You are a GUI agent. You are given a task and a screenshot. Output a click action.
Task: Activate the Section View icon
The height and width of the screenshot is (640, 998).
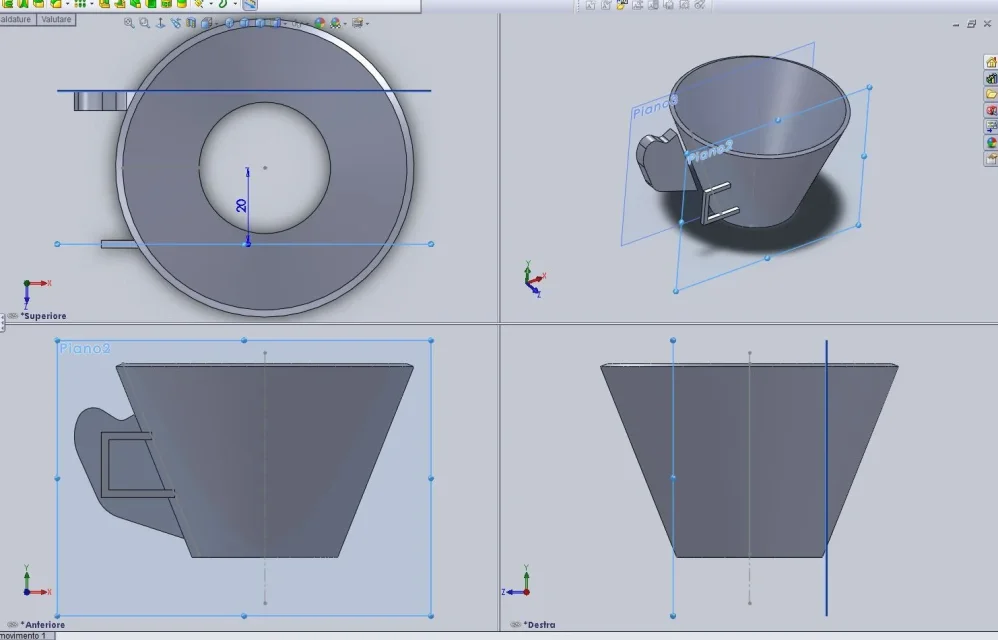(191, 23)
